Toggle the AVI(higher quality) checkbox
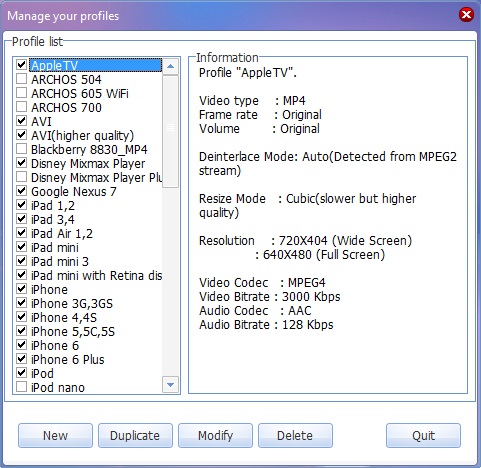Screen dimensions: 481x468 pyautogui.click(x=22, y=135)
